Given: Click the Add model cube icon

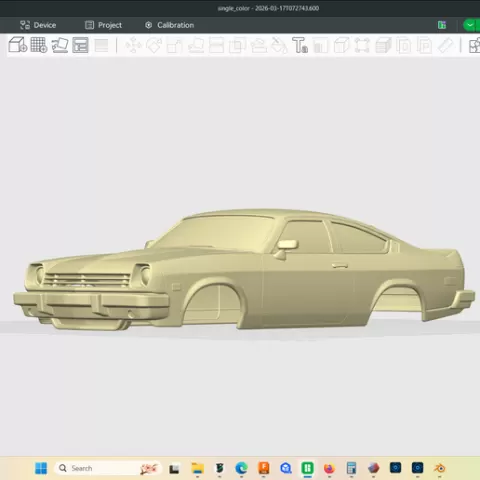Looking at the screenshot, I should 18,45.
